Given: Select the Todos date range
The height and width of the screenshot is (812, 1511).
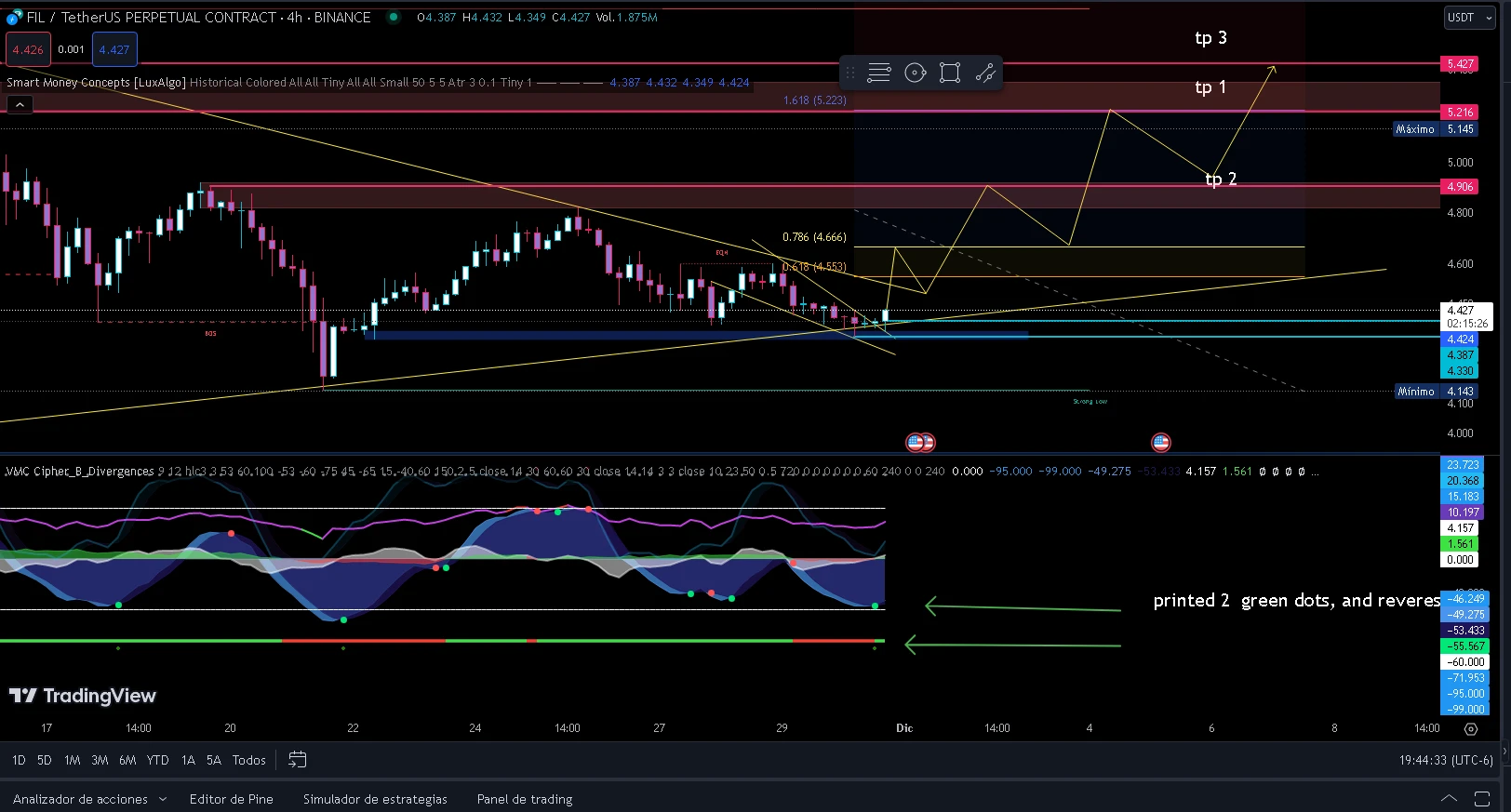Looking at the screenshot, I should pos(249,760).
